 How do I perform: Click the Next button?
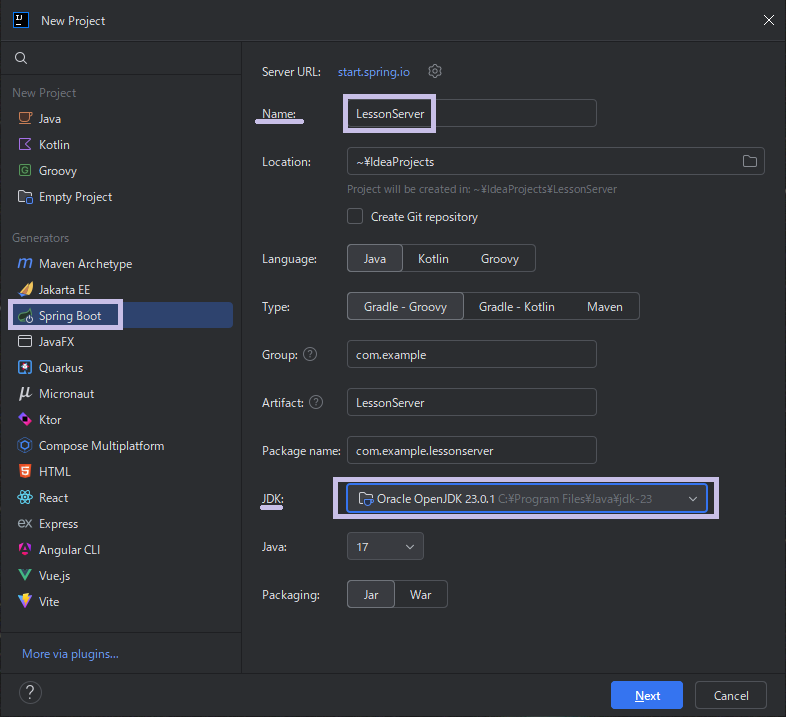(x=647, y=695)
